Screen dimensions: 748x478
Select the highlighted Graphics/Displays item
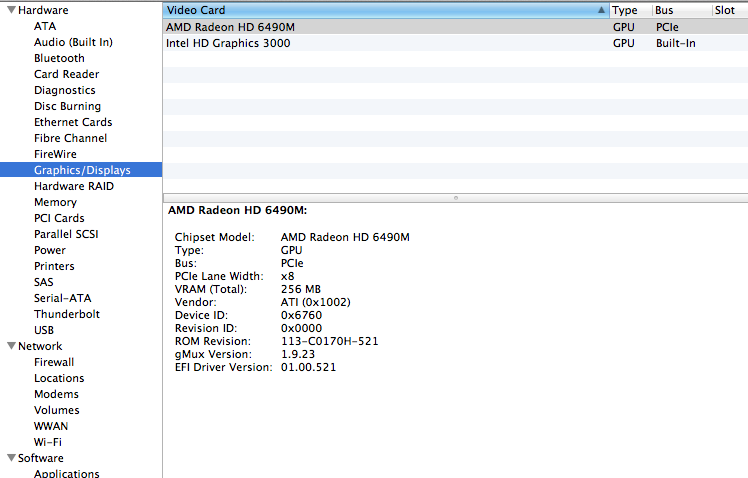pyautogui.click(x=82, y=170)
